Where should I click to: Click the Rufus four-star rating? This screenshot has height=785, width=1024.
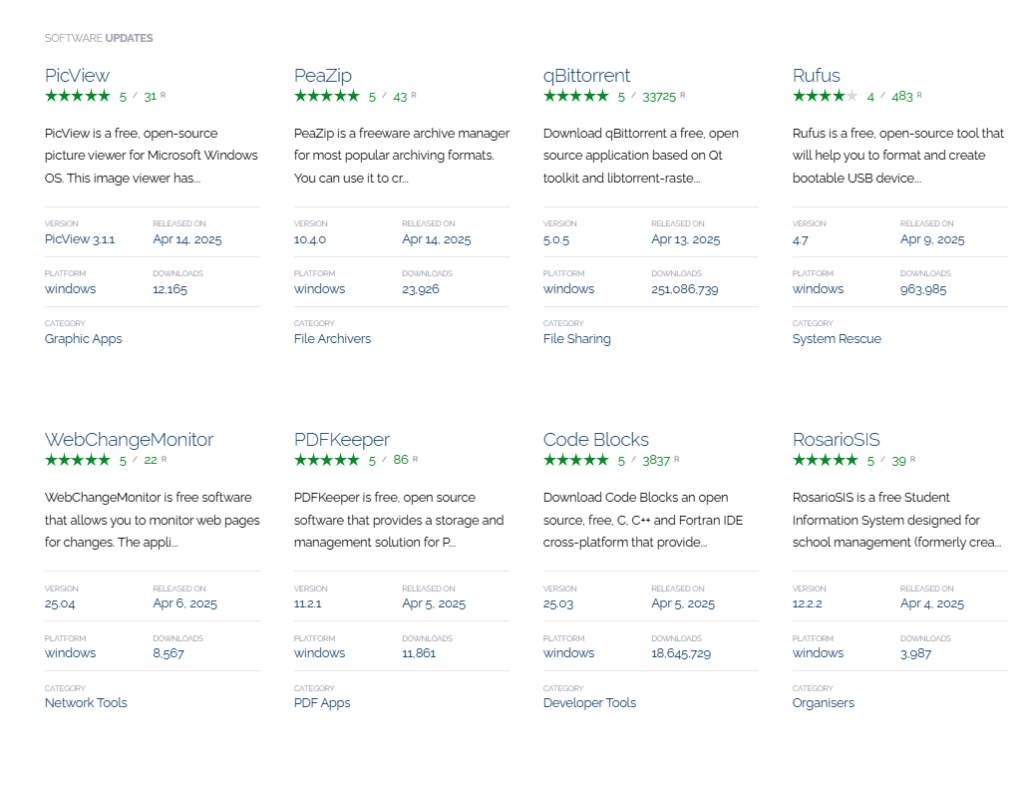click(825, 96)
